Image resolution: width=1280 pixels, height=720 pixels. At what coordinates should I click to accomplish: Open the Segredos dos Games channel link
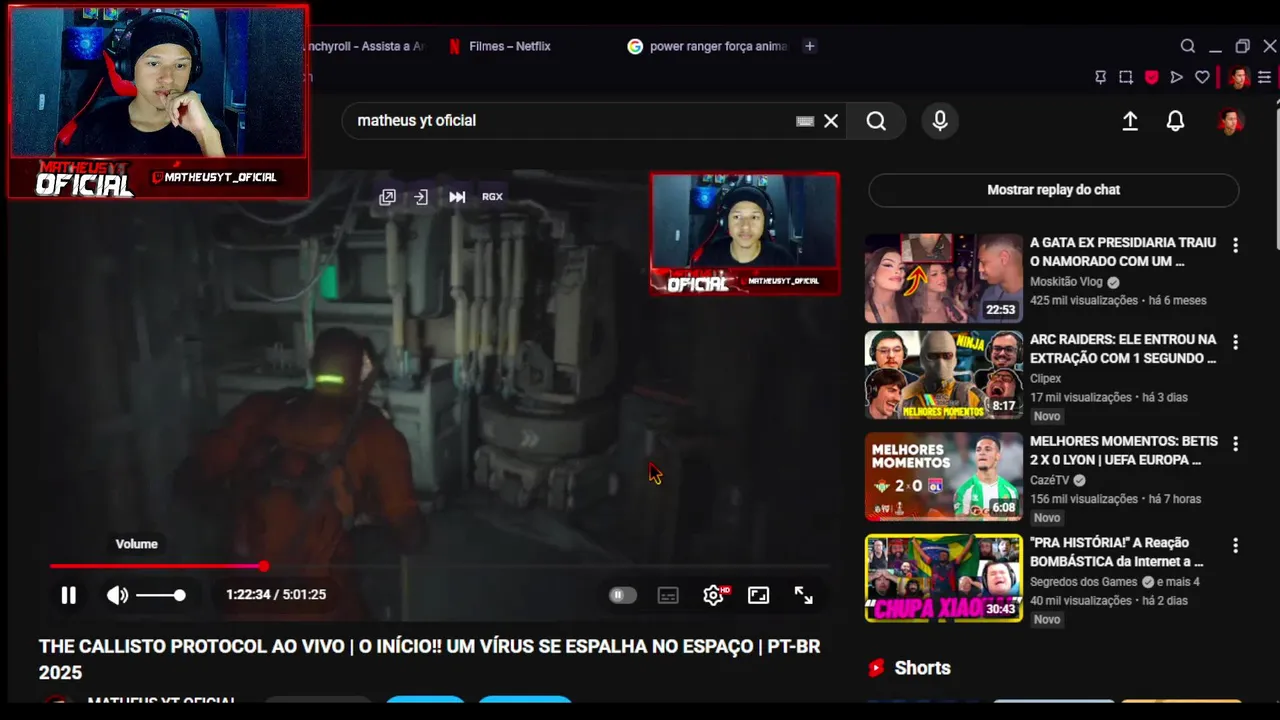pyautogui.click(x=1084, y=582)
